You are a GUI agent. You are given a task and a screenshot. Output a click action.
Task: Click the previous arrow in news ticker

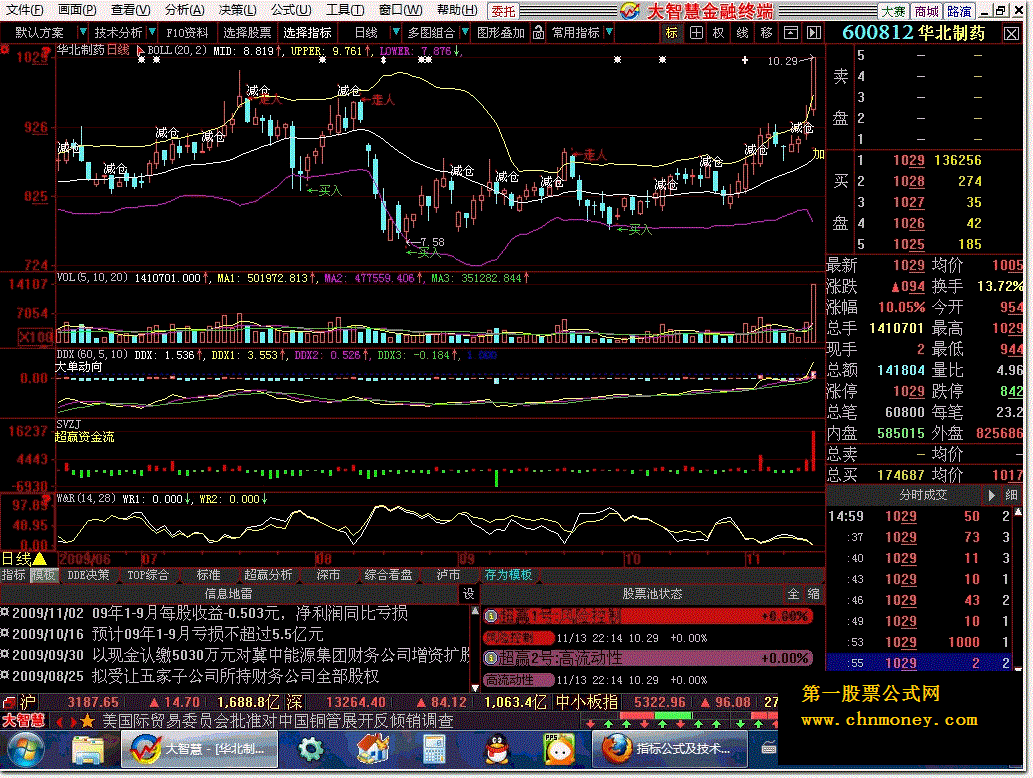[x=59, y=721]
